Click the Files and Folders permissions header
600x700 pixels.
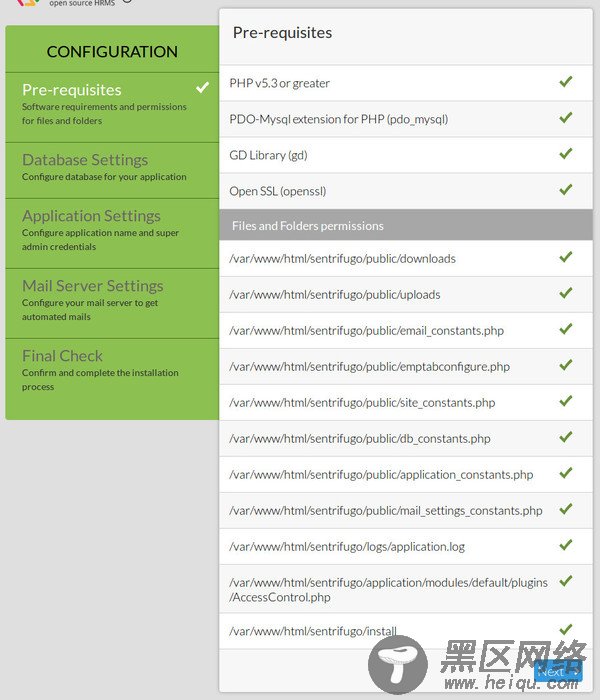tap(406, 225)
